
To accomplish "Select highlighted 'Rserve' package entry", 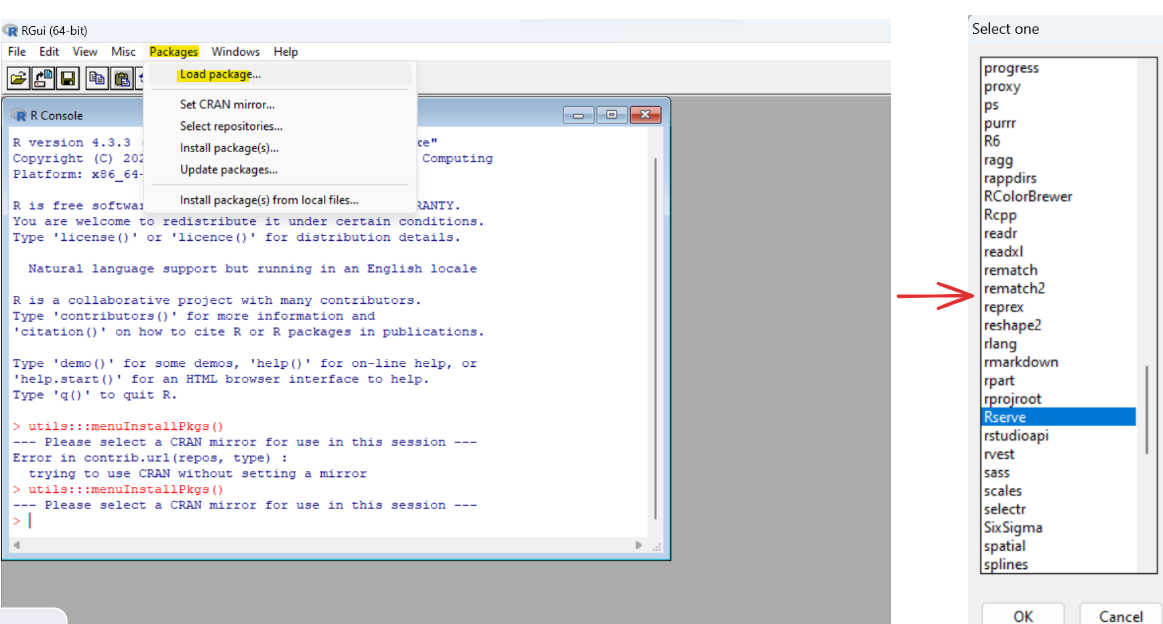I will point(1058,417).
